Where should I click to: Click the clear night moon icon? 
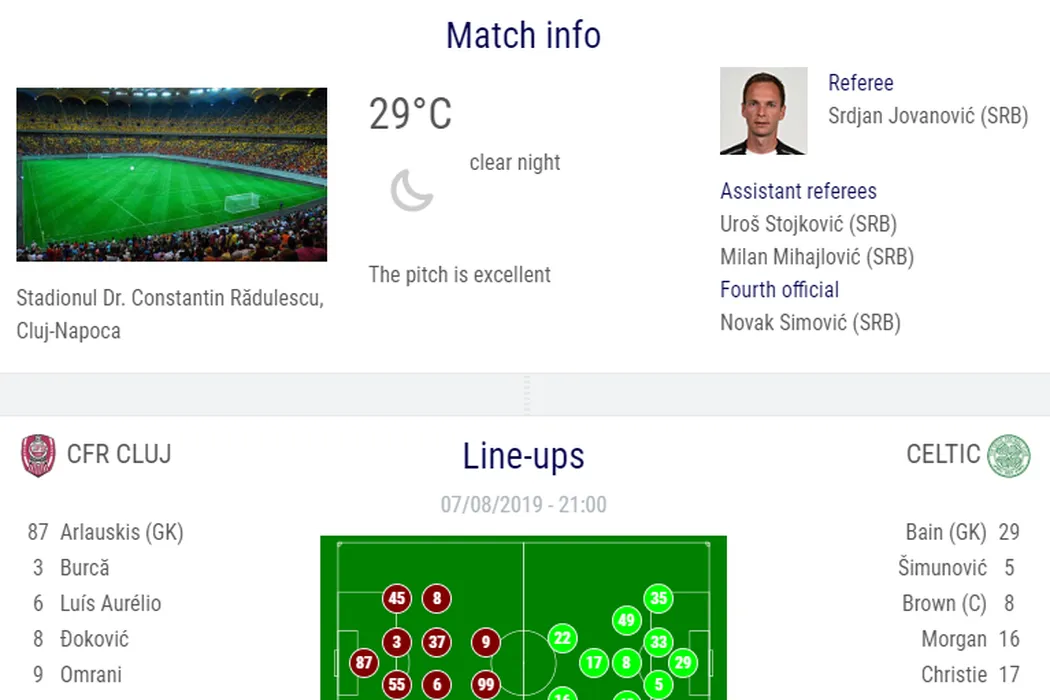(411, 190)
